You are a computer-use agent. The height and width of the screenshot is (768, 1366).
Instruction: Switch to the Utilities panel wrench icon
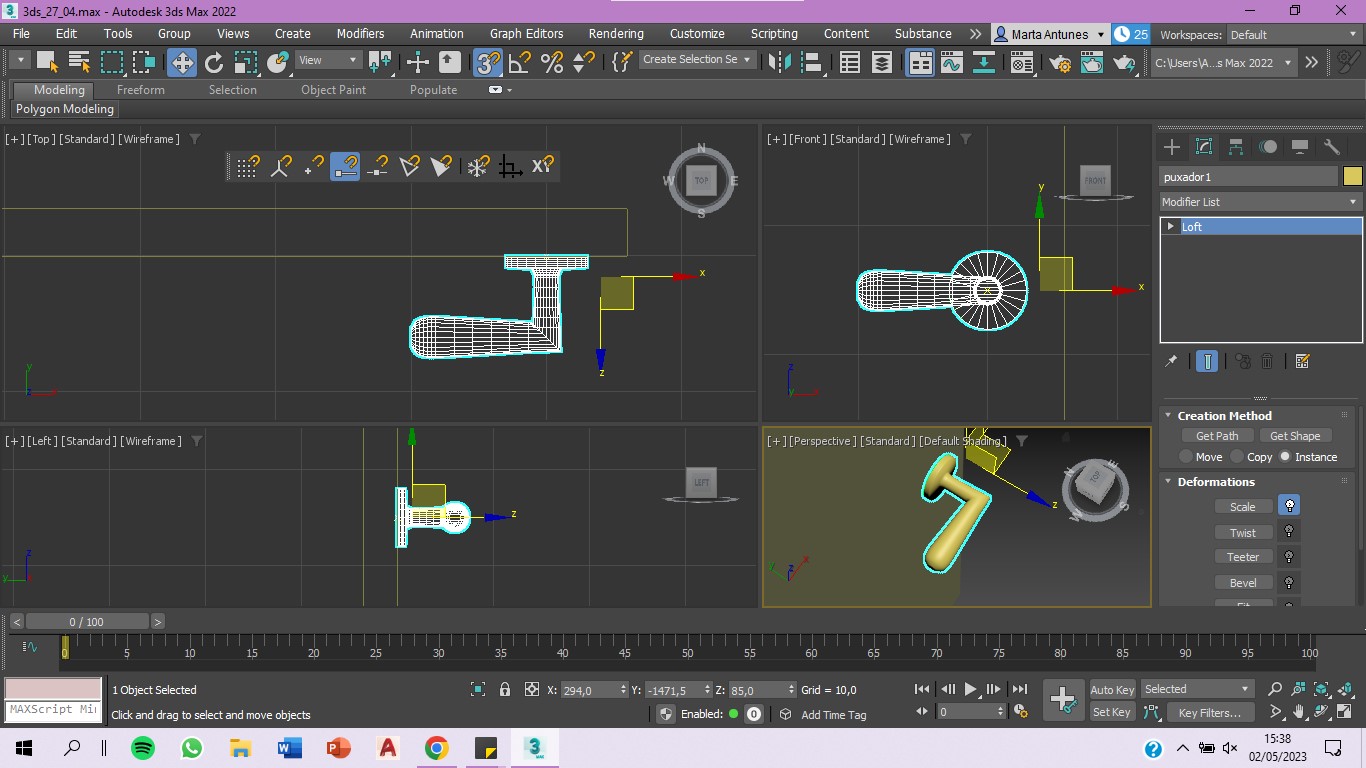tap(1332, 147)
